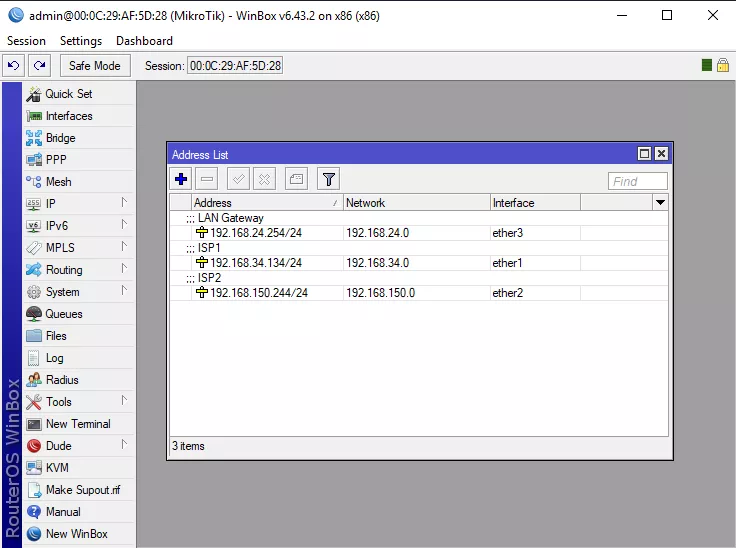Click the padlock security icon
This screenshot has height=548, width=736.
click(723, 65)
